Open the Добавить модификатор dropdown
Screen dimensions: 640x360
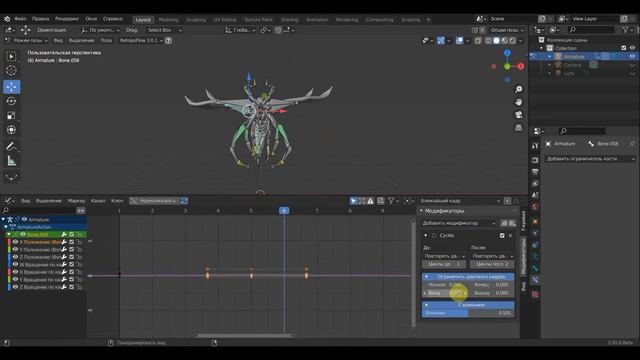click(459, 223)
